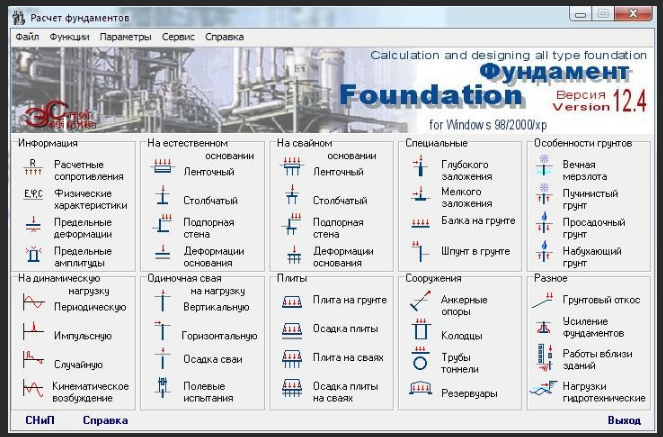
Task: Click Столбчатый icon under На свайном основании
Action: point(292,195)
